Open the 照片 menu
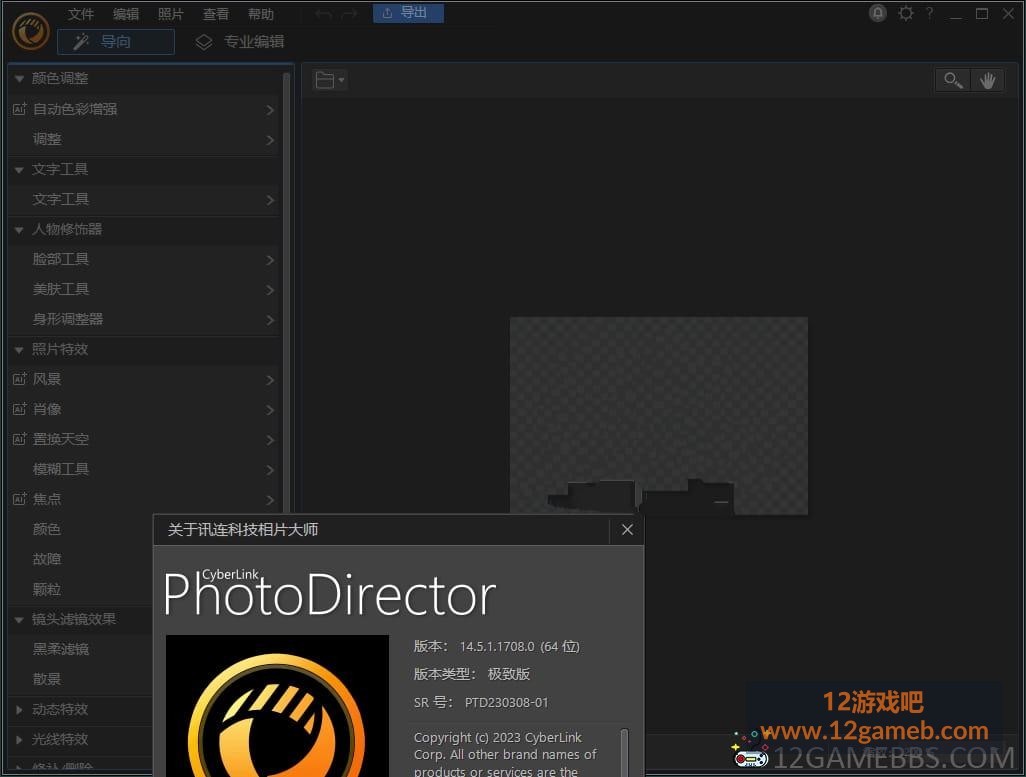Image resolution: width=1026 pixels, height=777 pixels. point(171,14)
